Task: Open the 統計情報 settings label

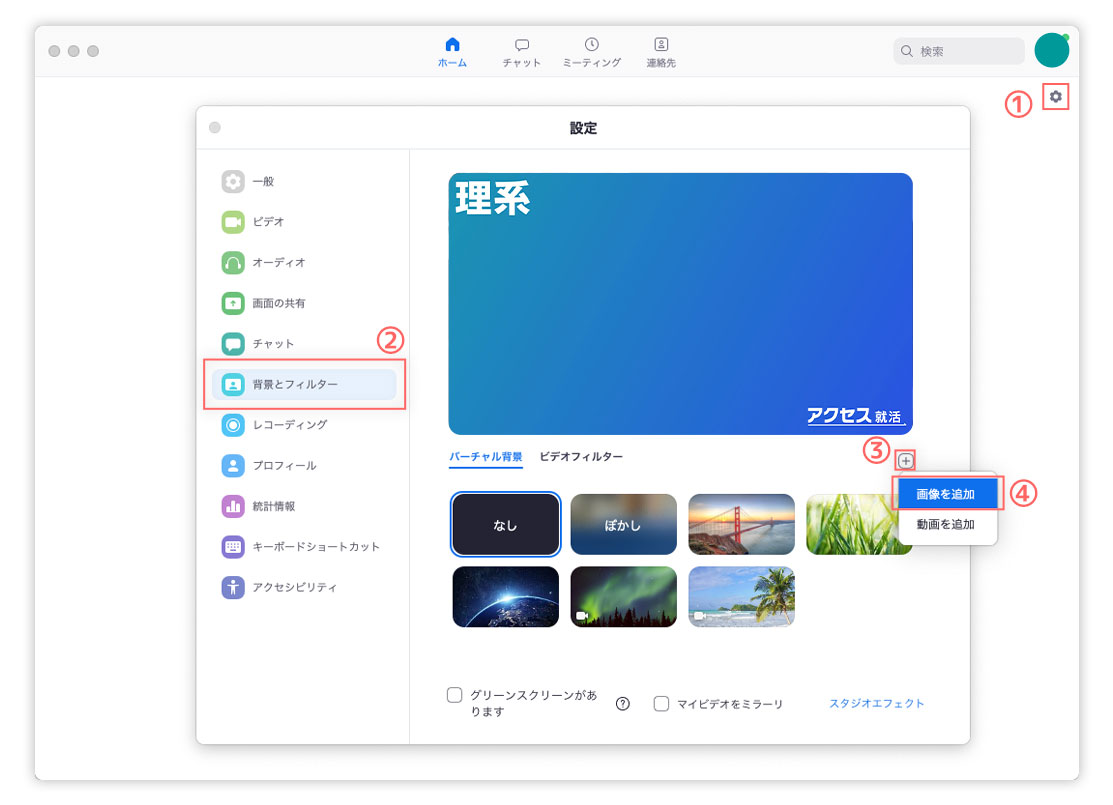Action: [x=274, y=506]
